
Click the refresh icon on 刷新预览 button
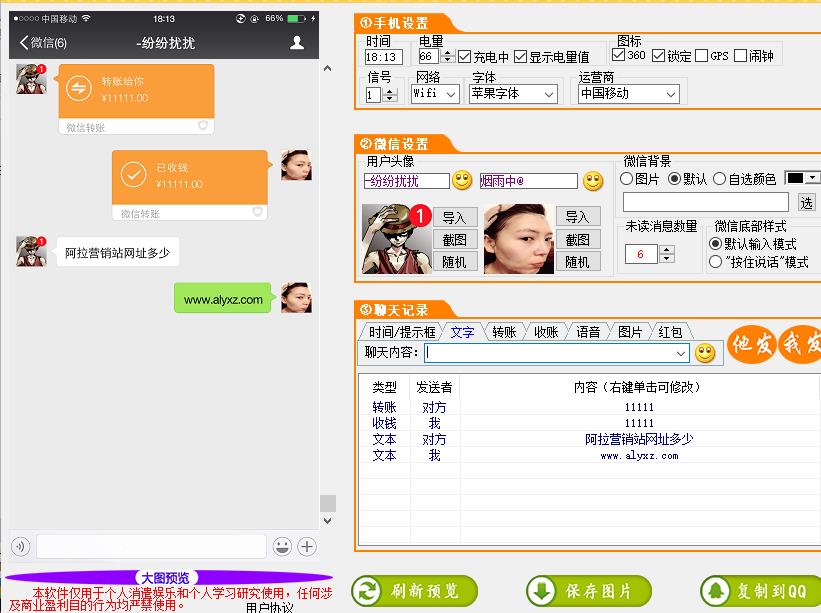[x=367, y=591]
